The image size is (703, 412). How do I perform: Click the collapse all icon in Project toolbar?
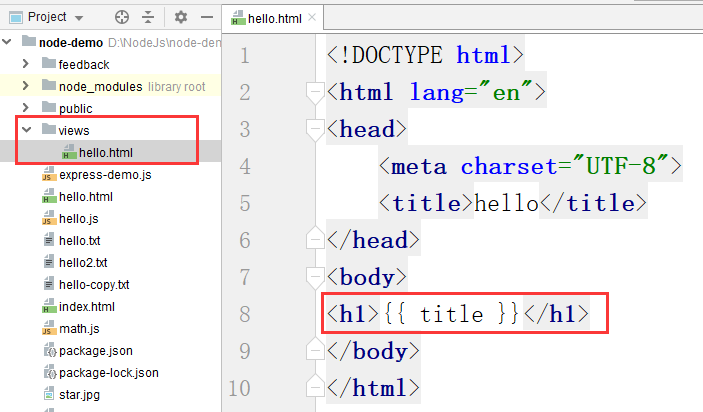tap(148, 17)
